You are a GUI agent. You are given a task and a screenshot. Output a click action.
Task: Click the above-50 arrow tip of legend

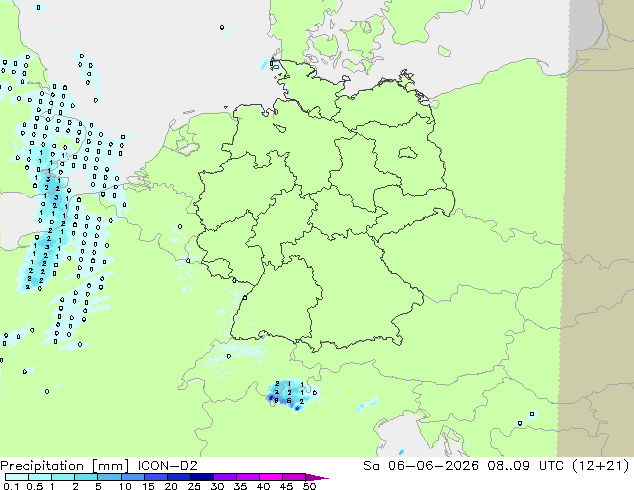(317, 477)
